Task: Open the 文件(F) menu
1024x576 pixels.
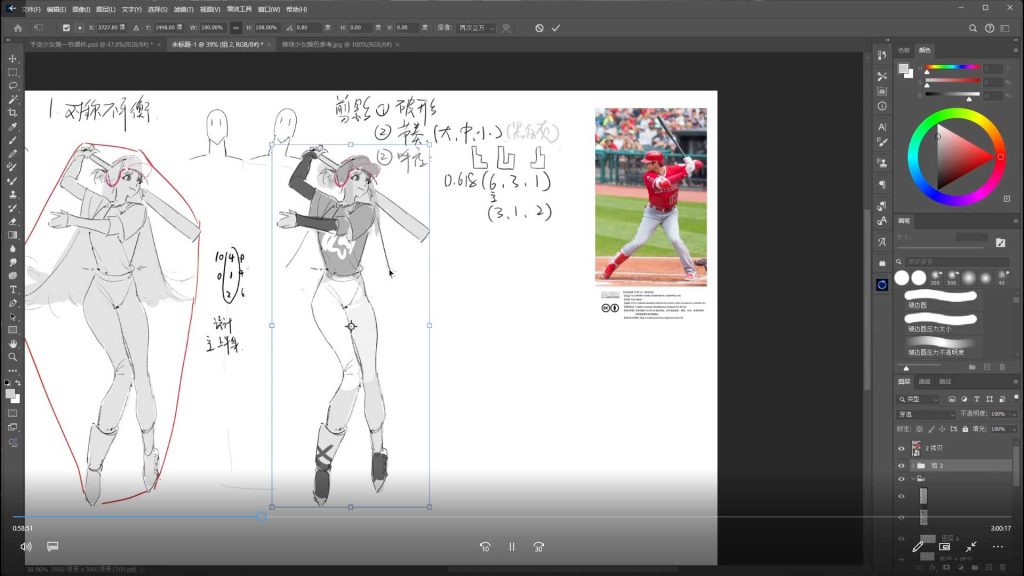Action: tap(31, 9)
